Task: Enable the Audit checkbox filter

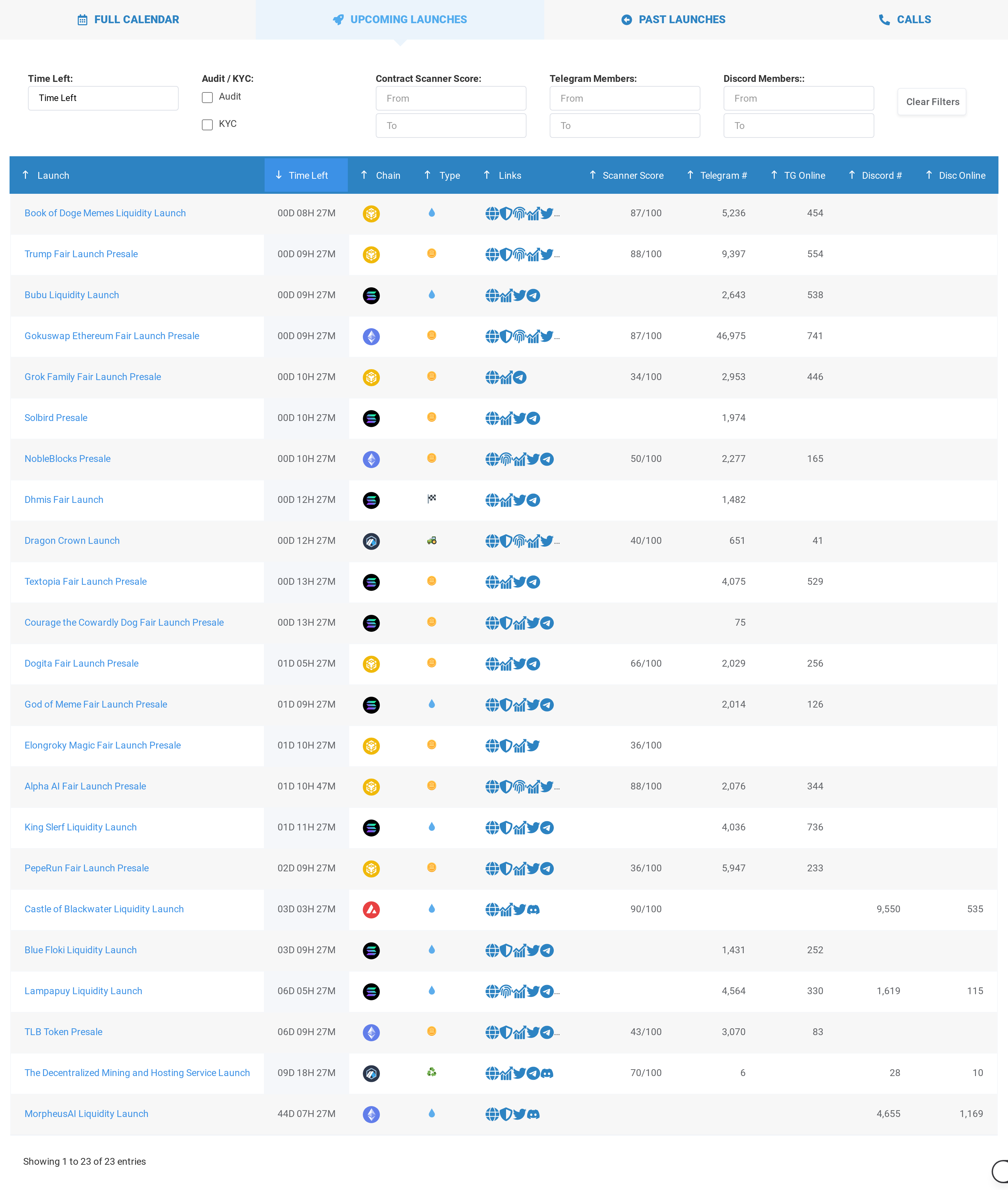Action: pos(207,98)
